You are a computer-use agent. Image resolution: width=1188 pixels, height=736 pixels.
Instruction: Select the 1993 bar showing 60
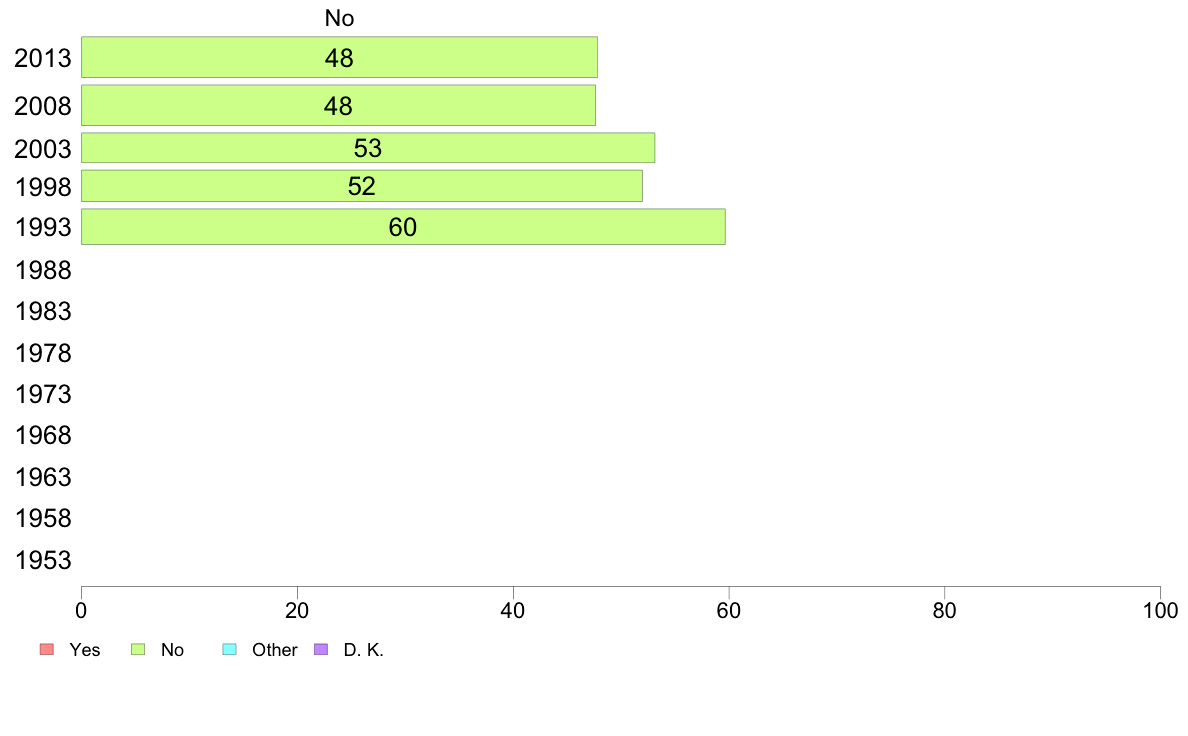point(403,227)
